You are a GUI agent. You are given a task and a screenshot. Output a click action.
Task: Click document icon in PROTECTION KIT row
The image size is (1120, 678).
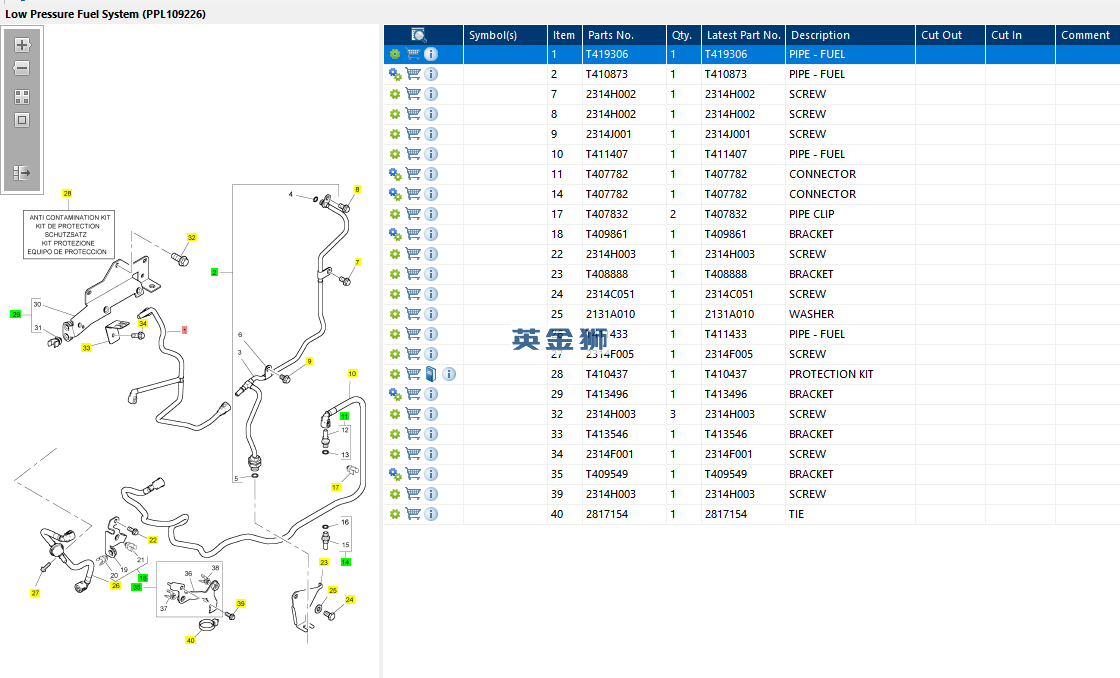point(431,374)
